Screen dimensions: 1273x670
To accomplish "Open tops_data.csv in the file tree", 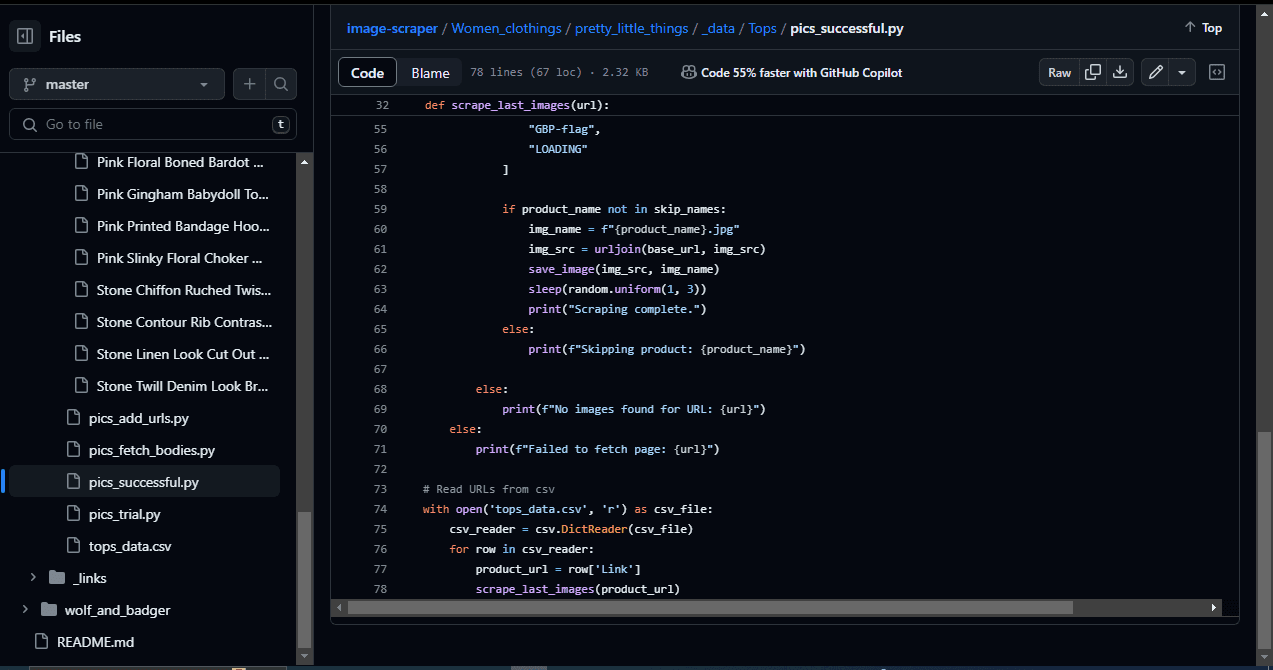I will tap(130, 546).
